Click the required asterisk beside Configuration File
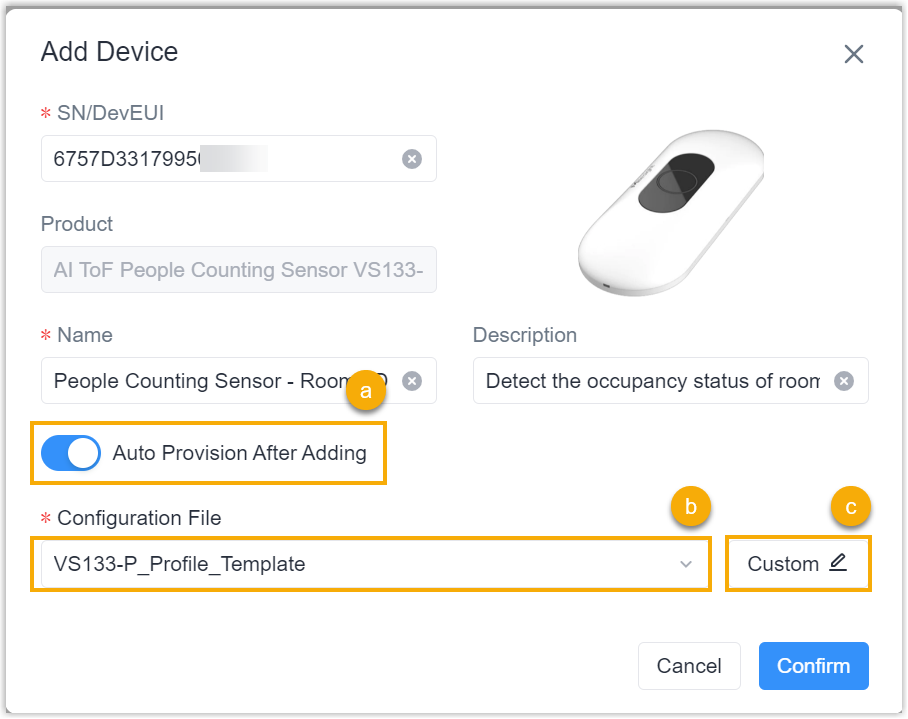This screenshot has height=719, width=908. pyautogui.click(x=45, y=518)
